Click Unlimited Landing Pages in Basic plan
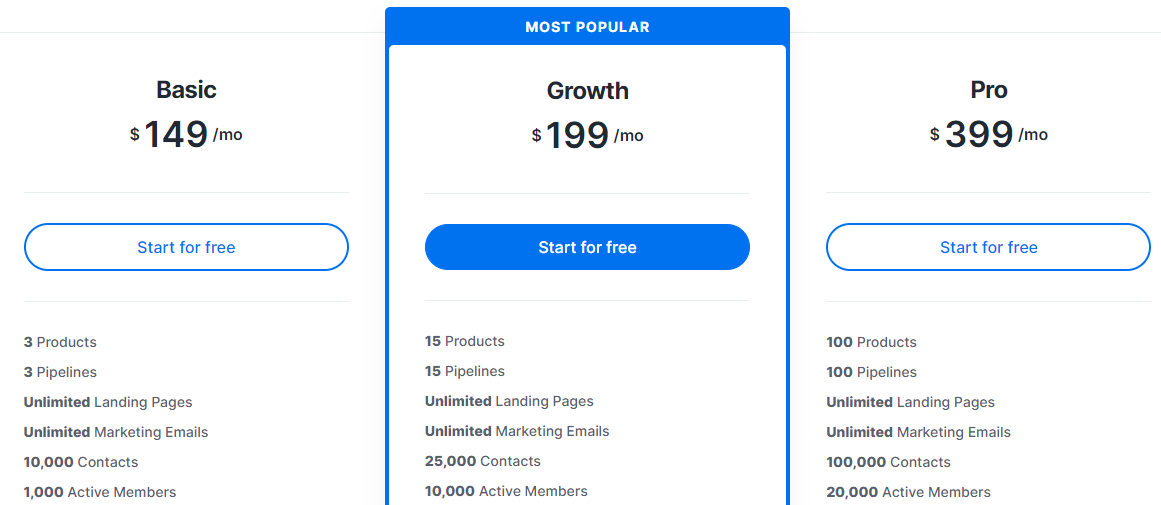The image size is (1161, 505). click(x=108, y=402)
